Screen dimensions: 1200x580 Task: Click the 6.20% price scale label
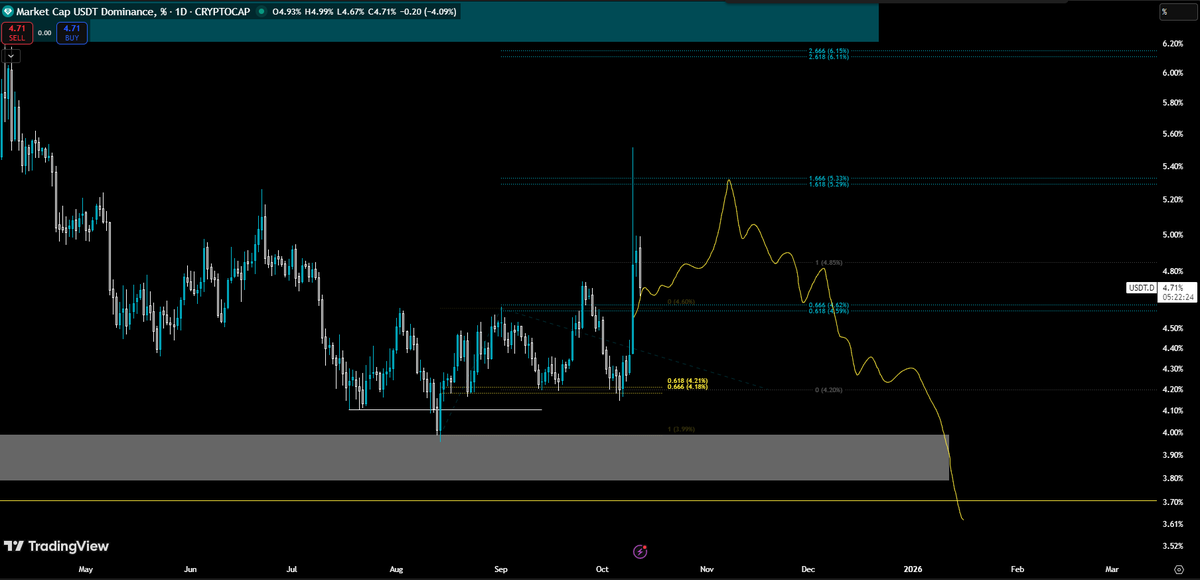pos(1174,43)
